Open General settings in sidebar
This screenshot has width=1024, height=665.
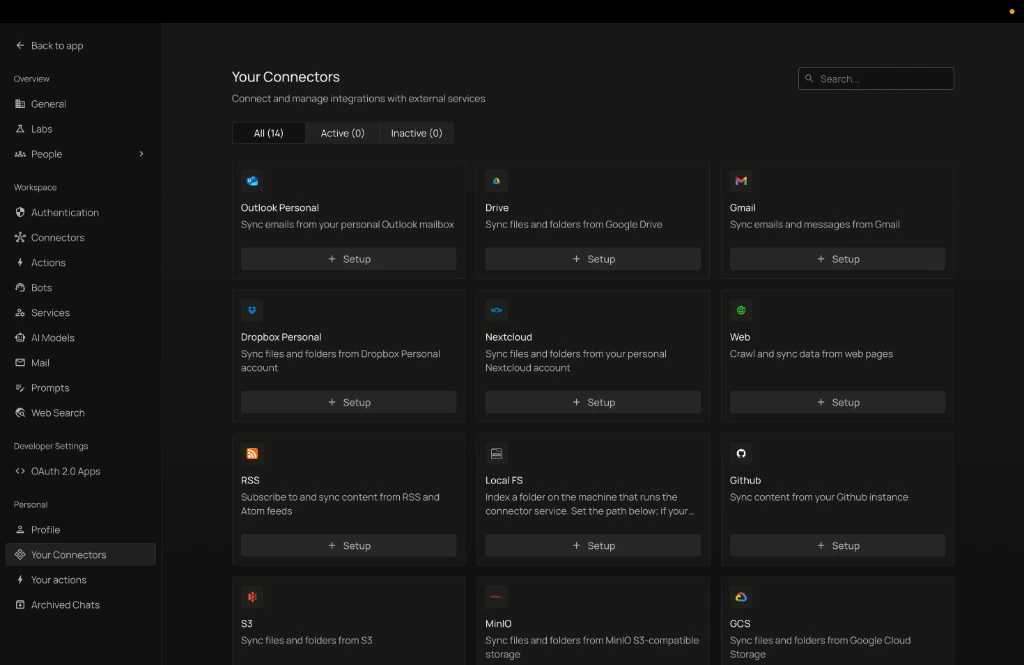(x=80, y=103)
